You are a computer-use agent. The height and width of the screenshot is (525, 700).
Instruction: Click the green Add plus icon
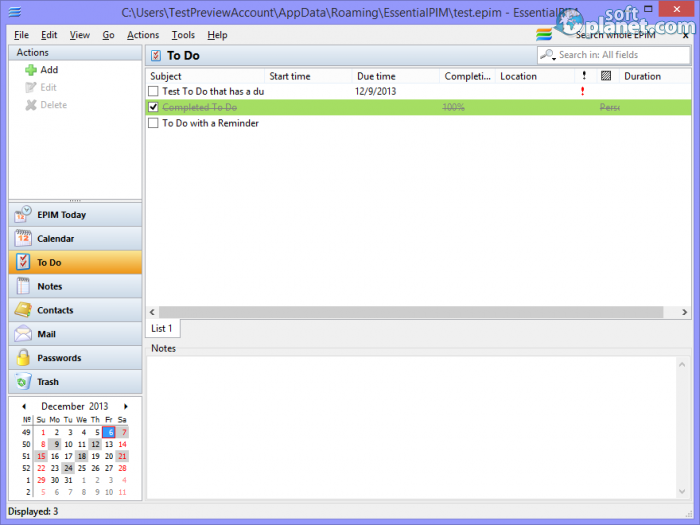(31, 70)
